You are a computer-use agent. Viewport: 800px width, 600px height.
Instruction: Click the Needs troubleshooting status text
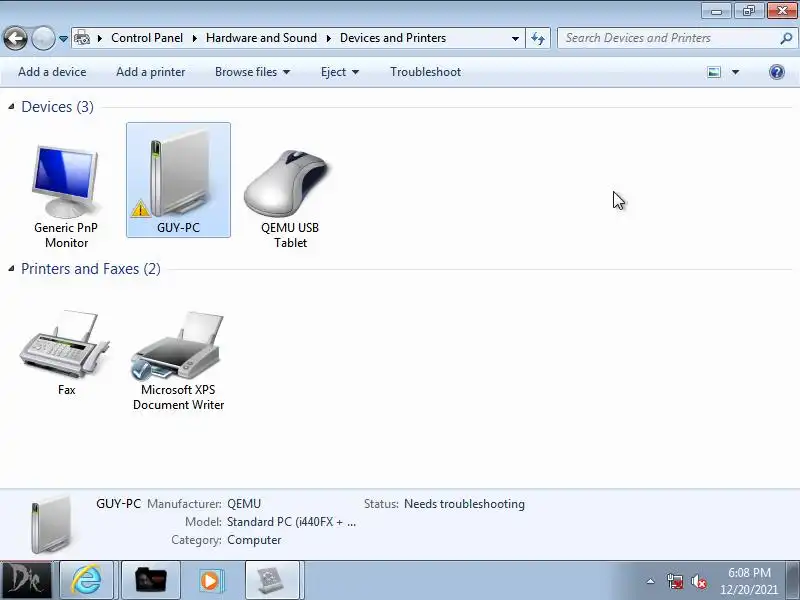click(x=464, y=504)
